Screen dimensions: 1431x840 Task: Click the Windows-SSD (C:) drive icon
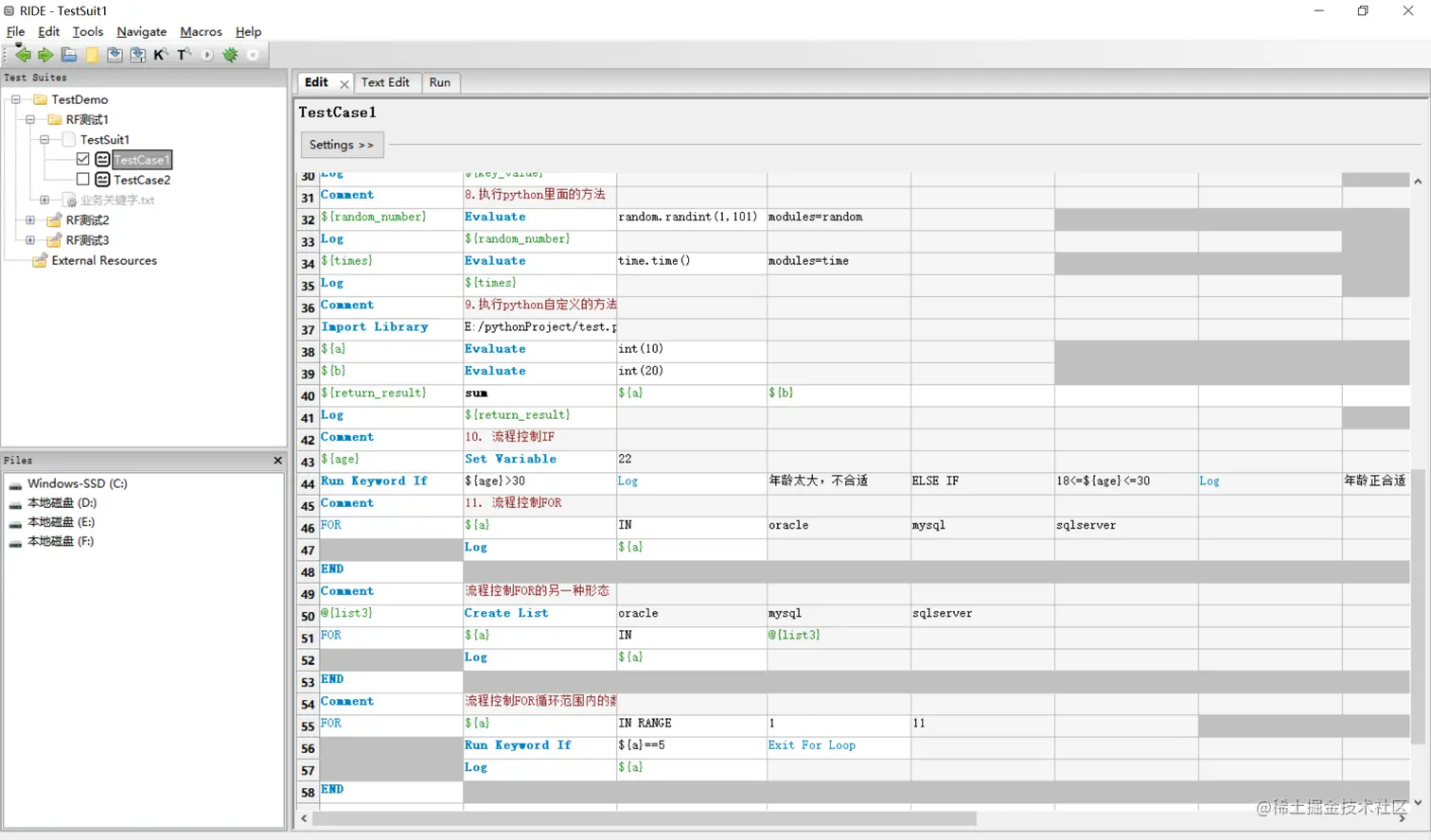click(15, 484)
